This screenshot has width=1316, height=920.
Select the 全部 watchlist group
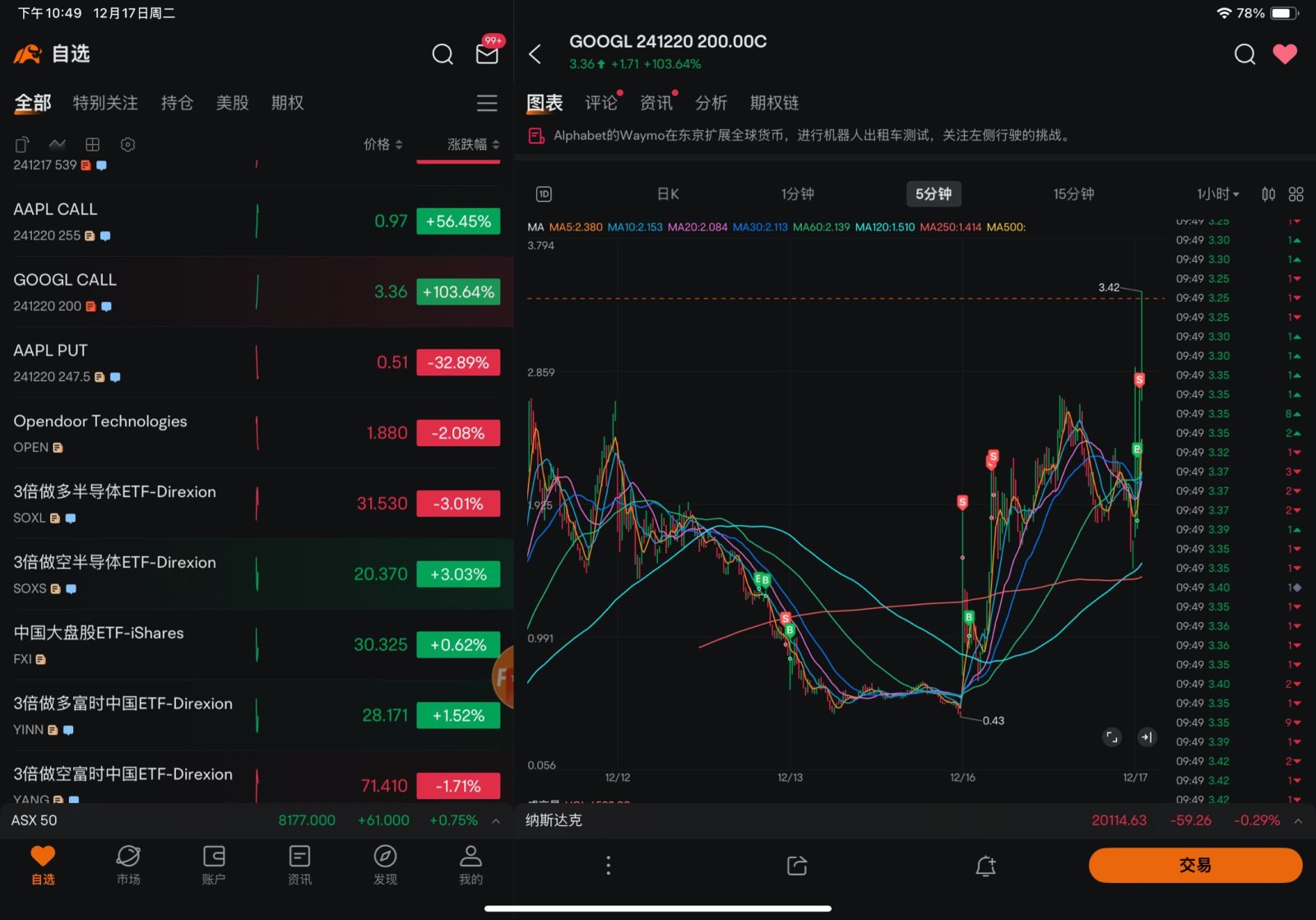pos(33,103)
